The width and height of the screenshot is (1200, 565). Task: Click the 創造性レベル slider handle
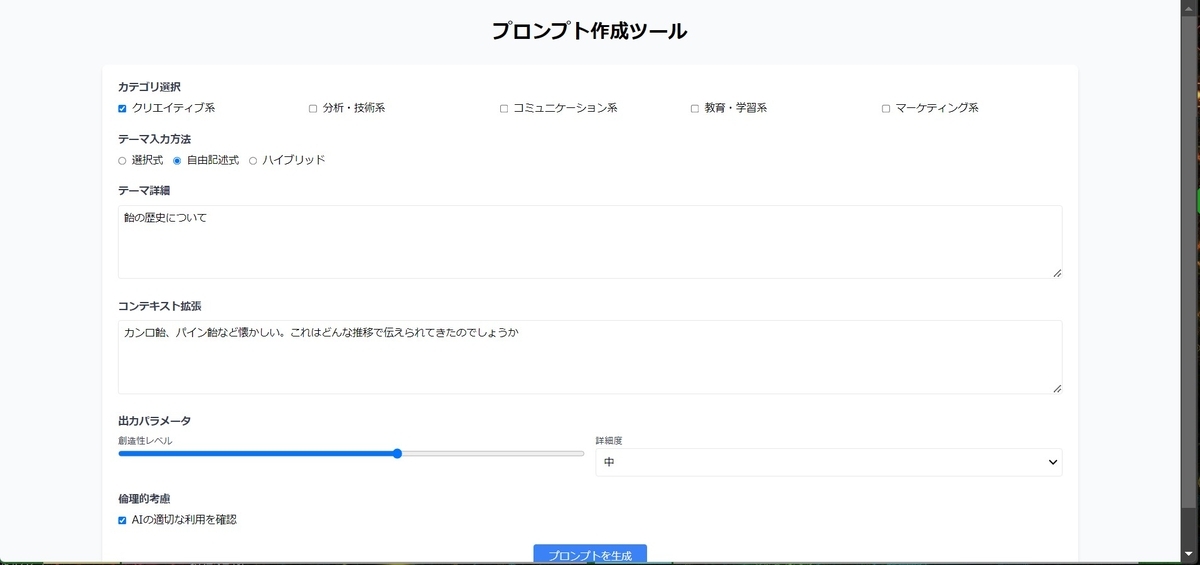pos(397,453)
